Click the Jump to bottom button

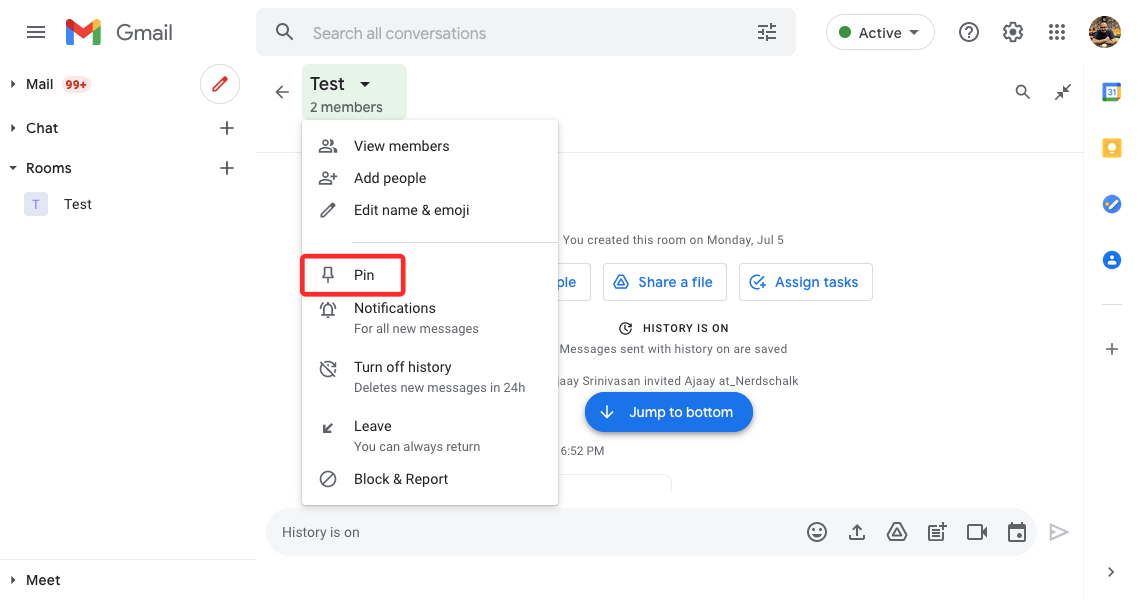click(668, 412)
